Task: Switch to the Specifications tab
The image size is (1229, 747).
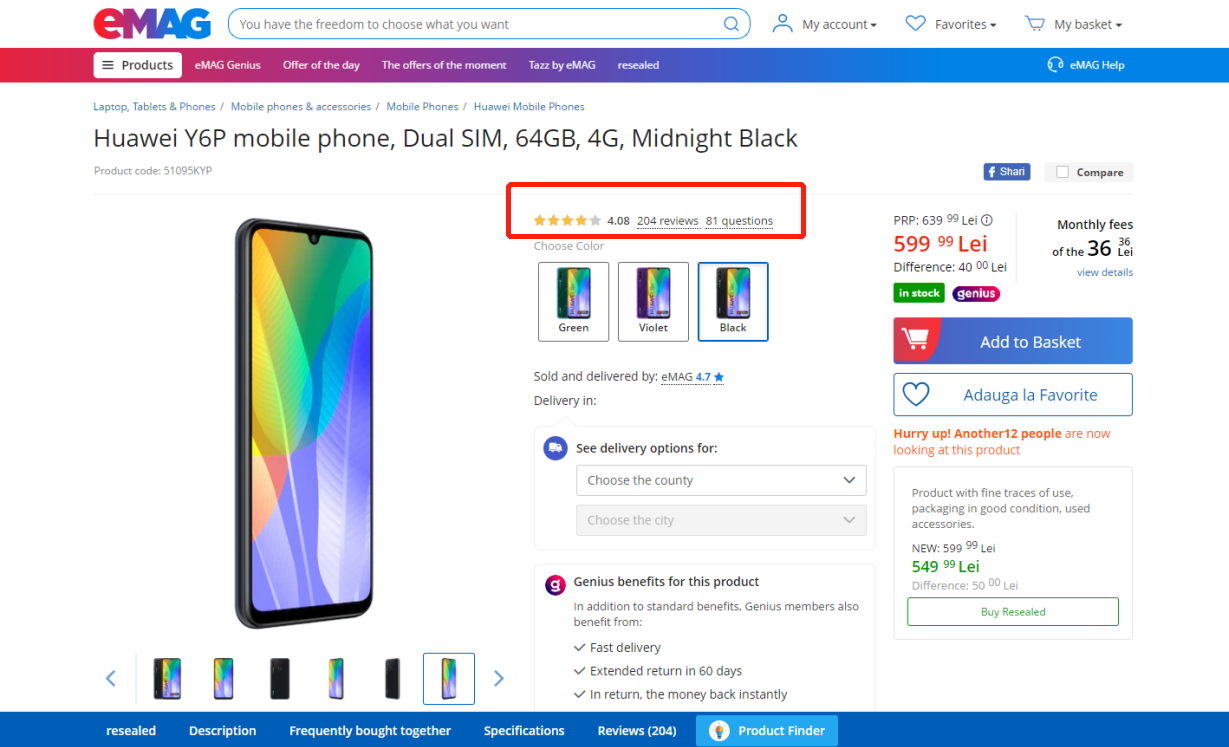Action: pyautogui.click(x=524, y=731)
